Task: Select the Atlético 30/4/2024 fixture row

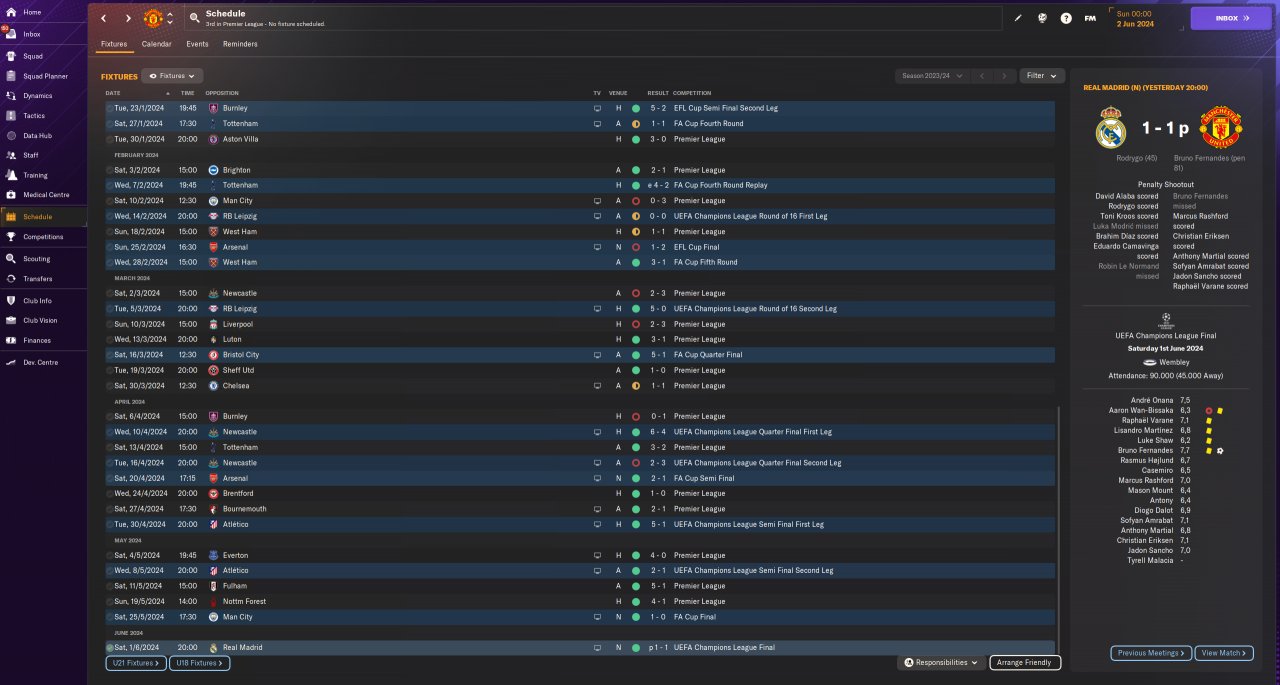Action: coord(579,524)
